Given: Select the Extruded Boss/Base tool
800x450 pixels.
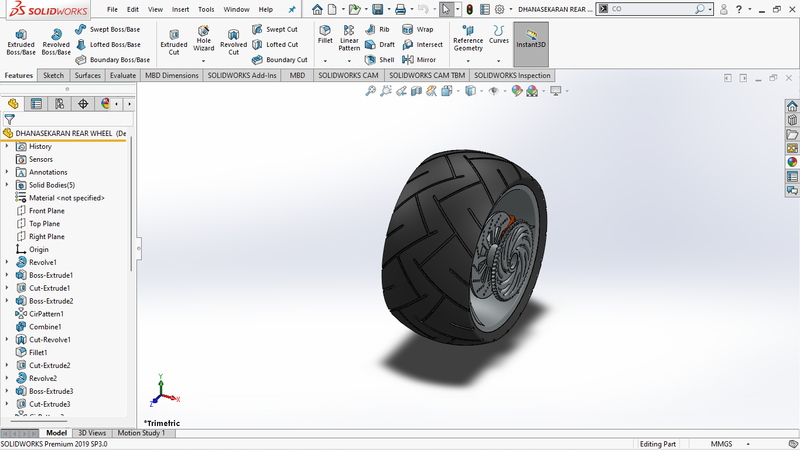Looking at the screenshot, I should [x=20, y=39].
